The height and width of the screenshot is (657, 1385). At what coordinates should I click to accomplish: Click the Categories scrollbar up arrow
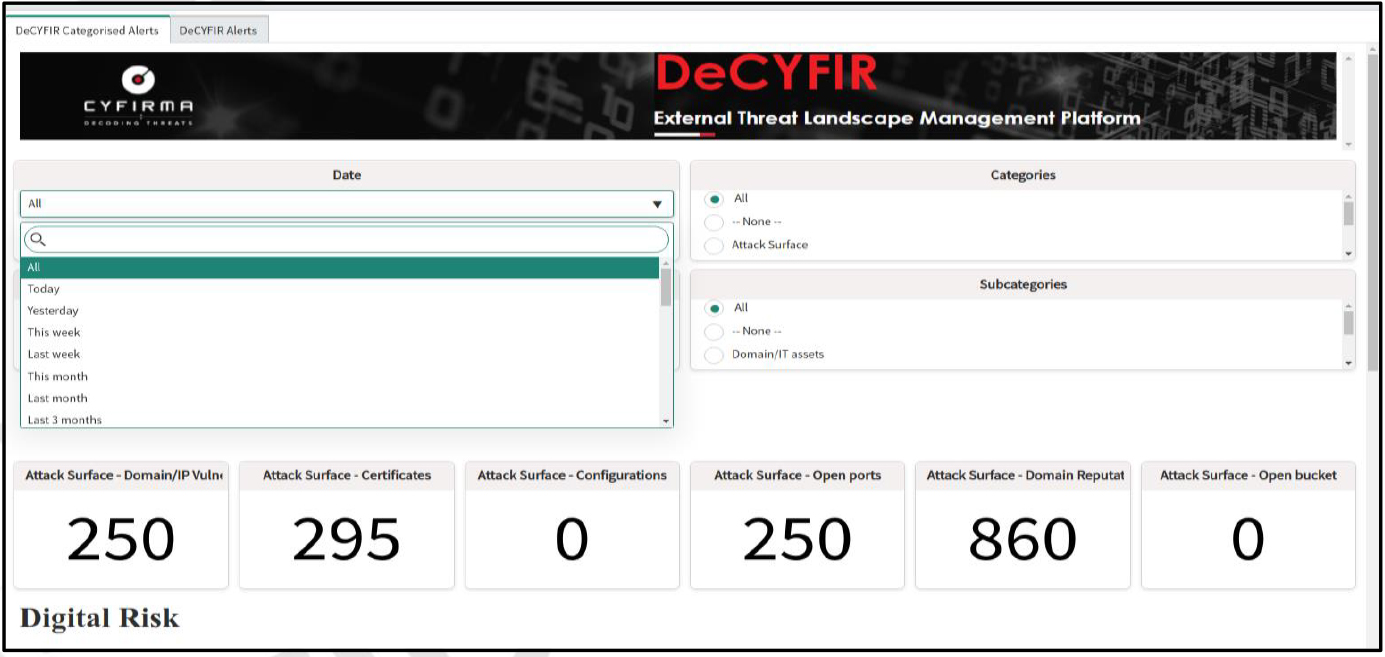[x=1348, y=196]
